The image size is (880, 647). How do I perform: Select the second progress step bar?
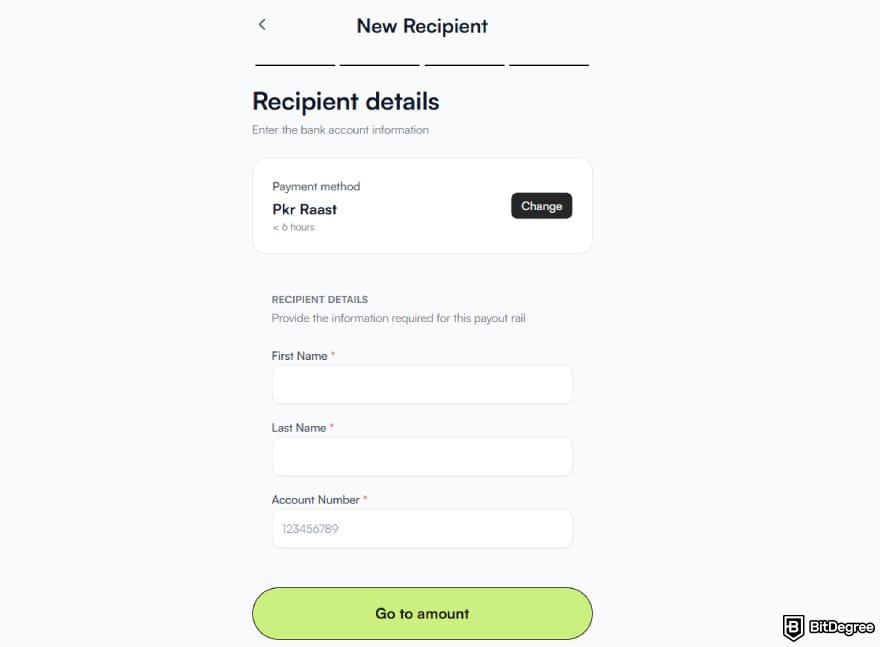pyautogui.click(x=378, y=63)
